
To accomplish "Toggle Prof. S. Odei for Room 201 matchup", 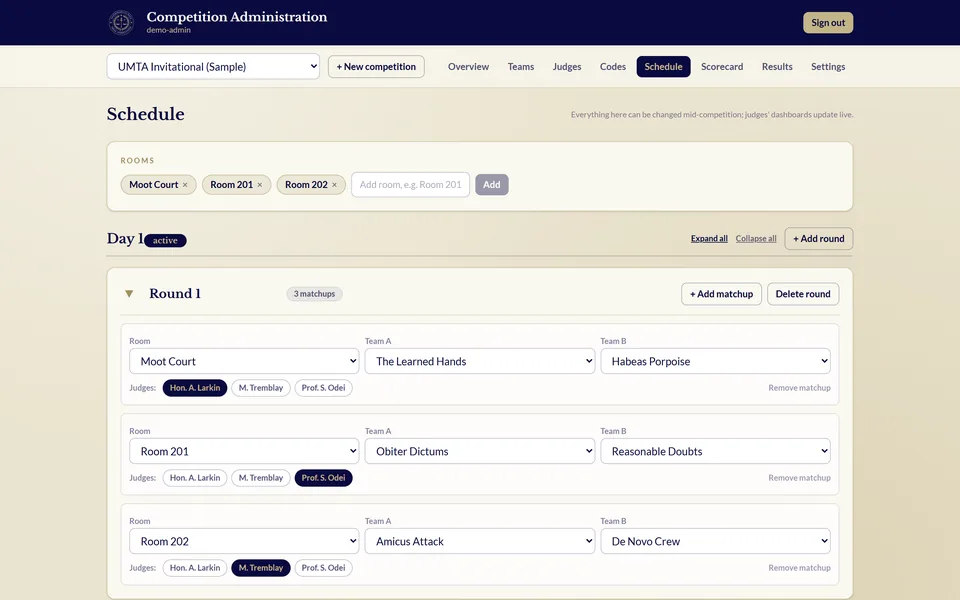I will [x=323, y=478].
